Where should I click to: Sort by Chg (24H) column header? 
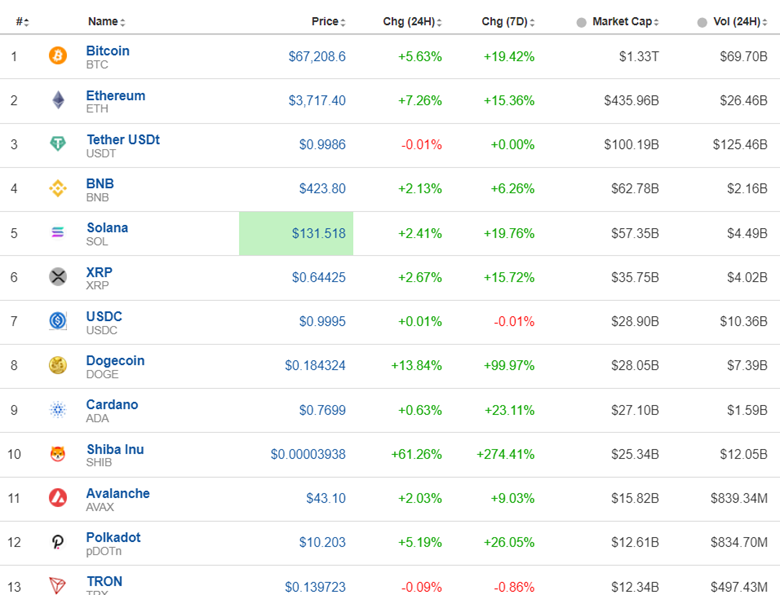(412, 22)
